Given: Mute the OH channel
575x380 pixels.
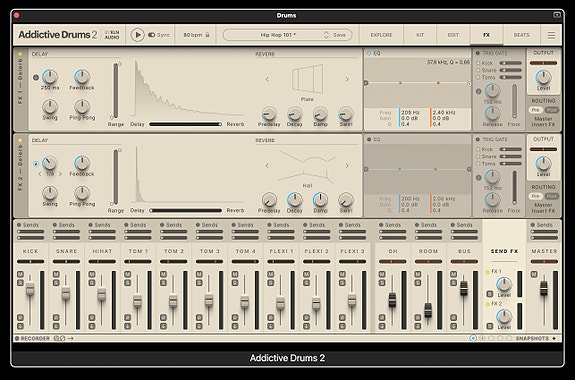Looking at the screenshot, I should [x=382, y=274].
